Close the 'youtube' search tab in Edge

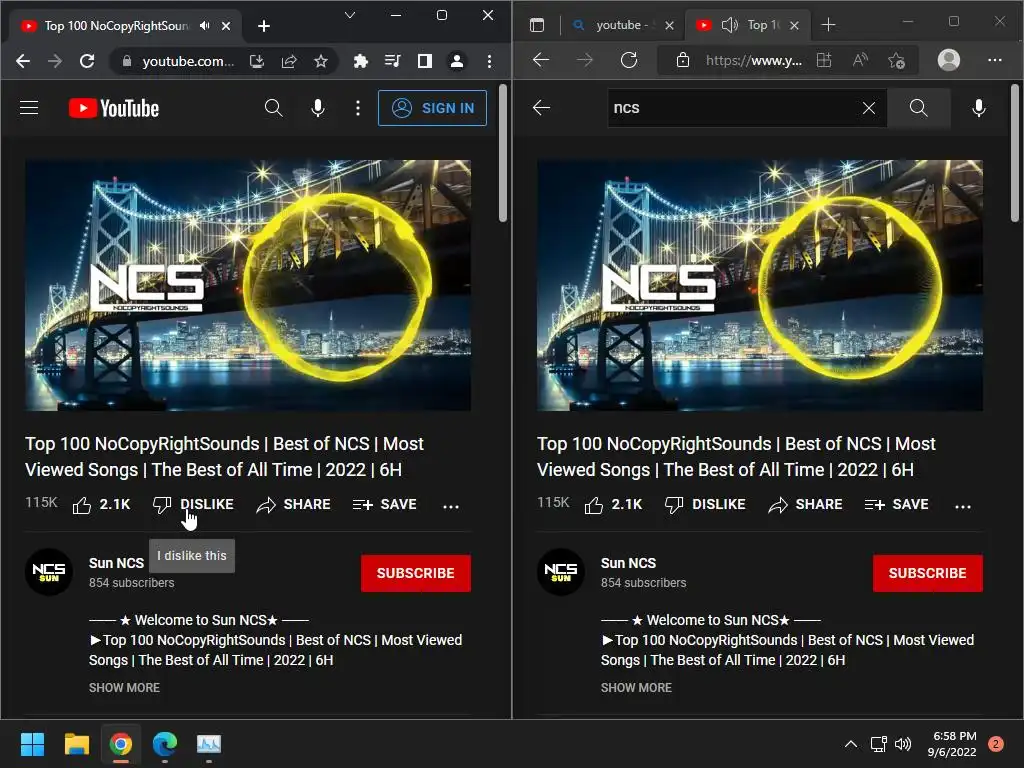[x=669, y=25]
